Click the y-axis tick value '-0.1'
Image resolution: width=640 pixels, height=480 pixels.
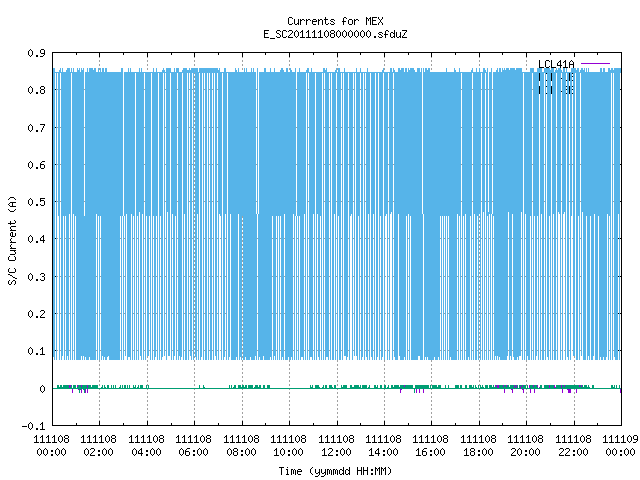click(33, 426)
